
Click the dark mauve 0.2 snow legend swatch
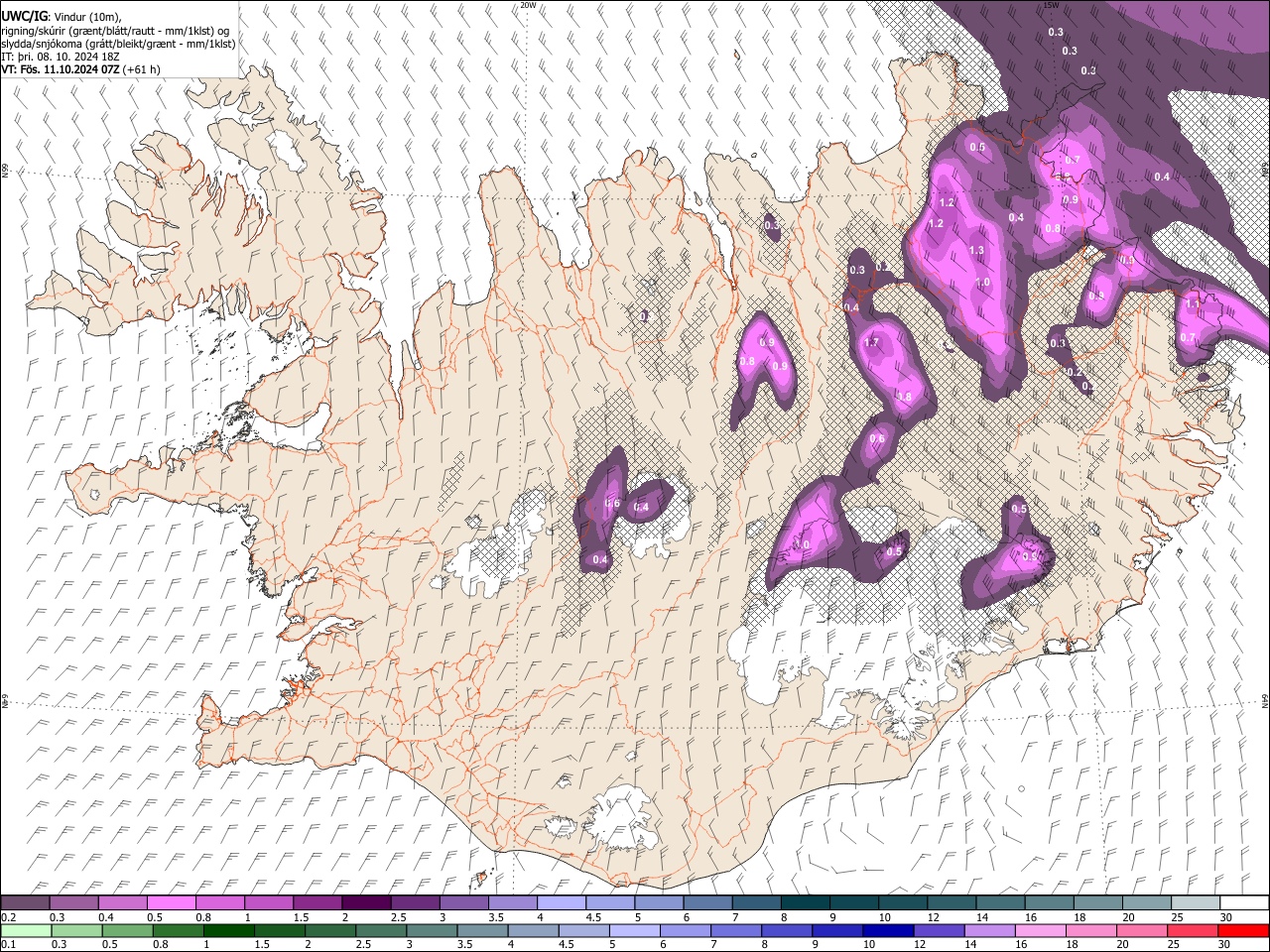coord(25,902)
